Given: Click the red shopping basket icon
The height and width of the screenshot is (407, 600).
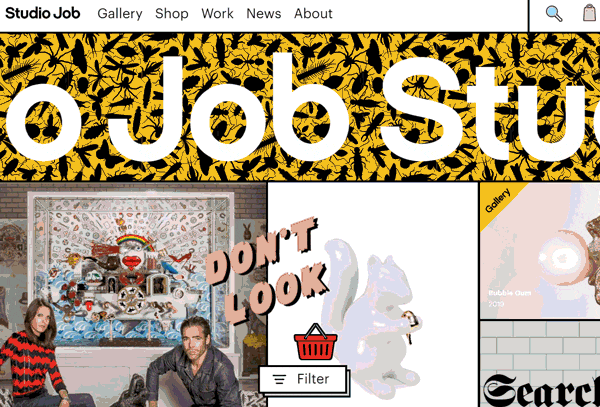Looking at the screenshot, I should point(315,342).
